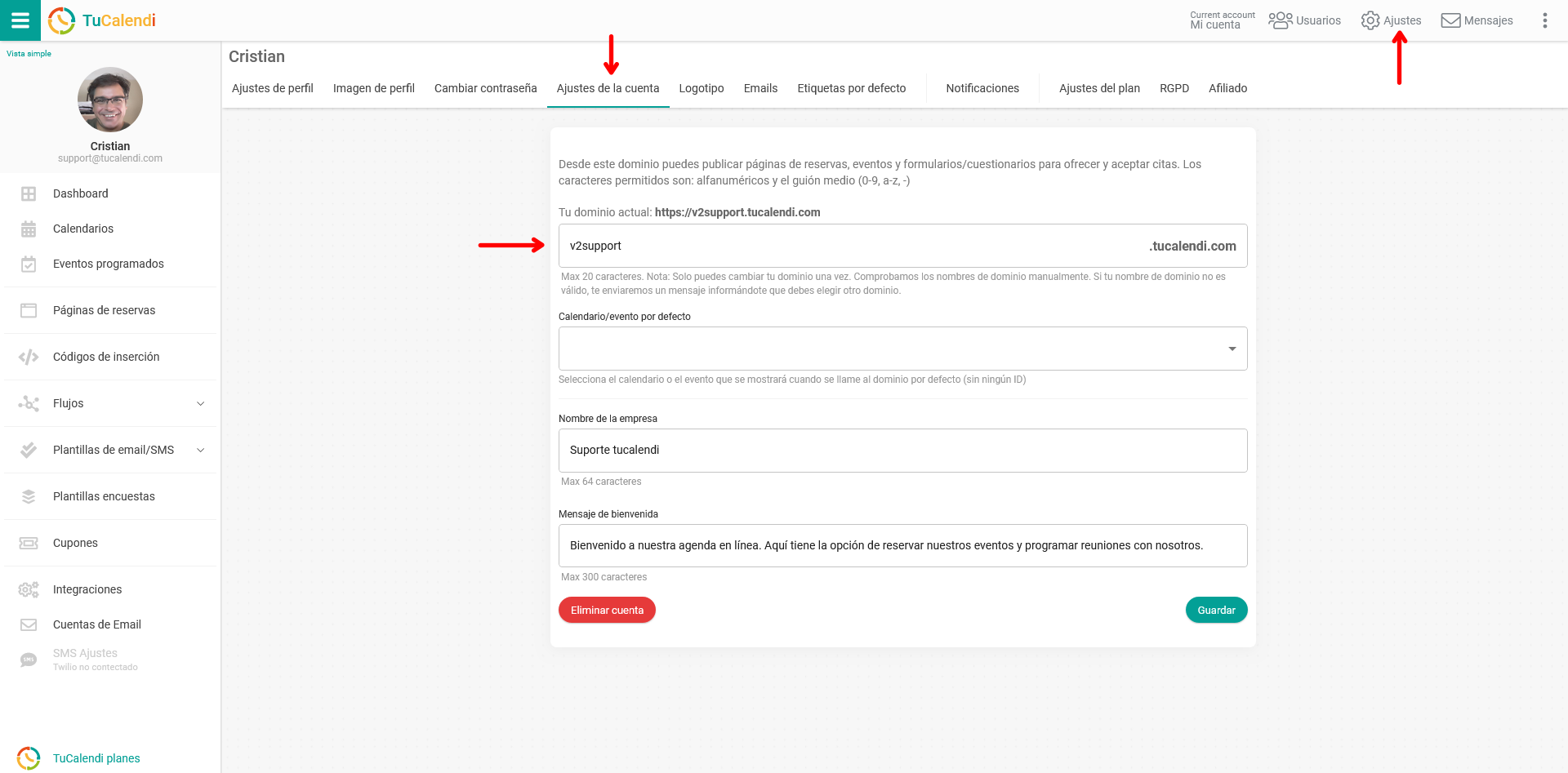This screenshot has width=1568, height=773.
Task: Click the Dashboard grid icon
Action: pyautogui.click(x=29, y=193)
